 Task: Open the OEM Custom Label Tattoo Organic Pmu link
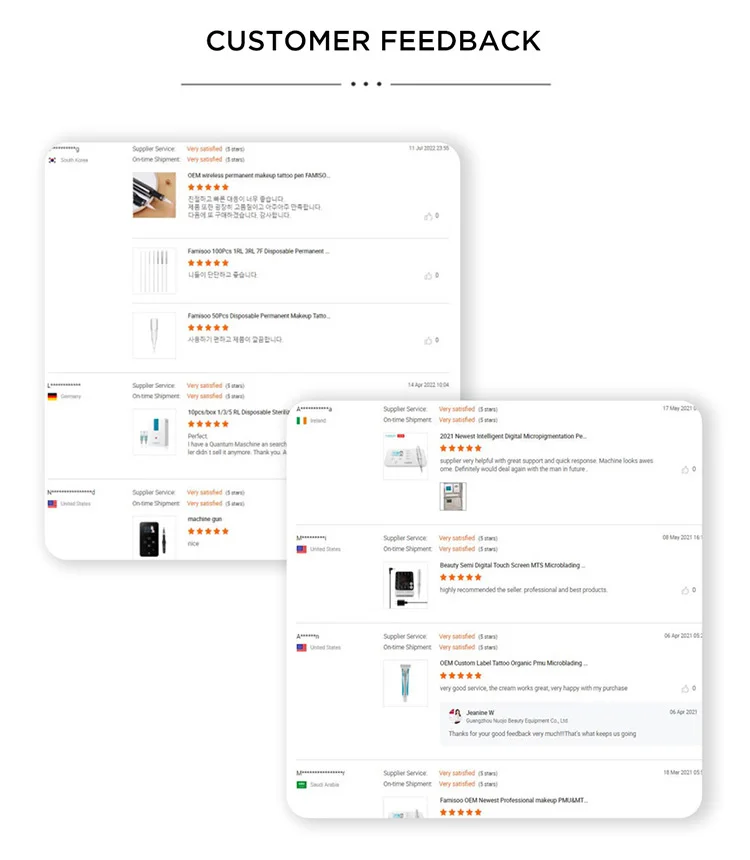[x=514, y=664]
